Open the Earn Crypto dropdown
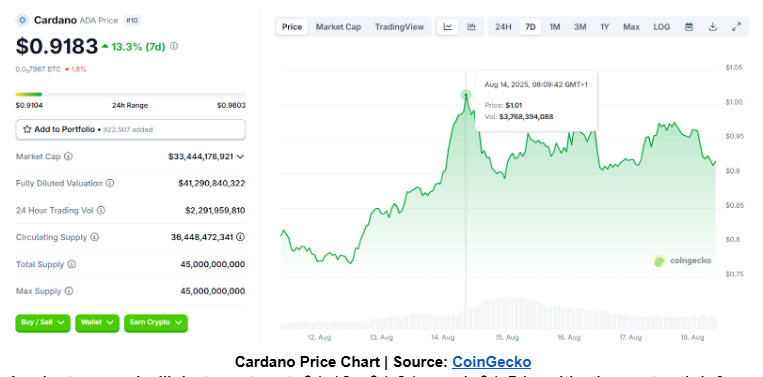The height and width of the screenshot is (377, 763). click(156, 323)
